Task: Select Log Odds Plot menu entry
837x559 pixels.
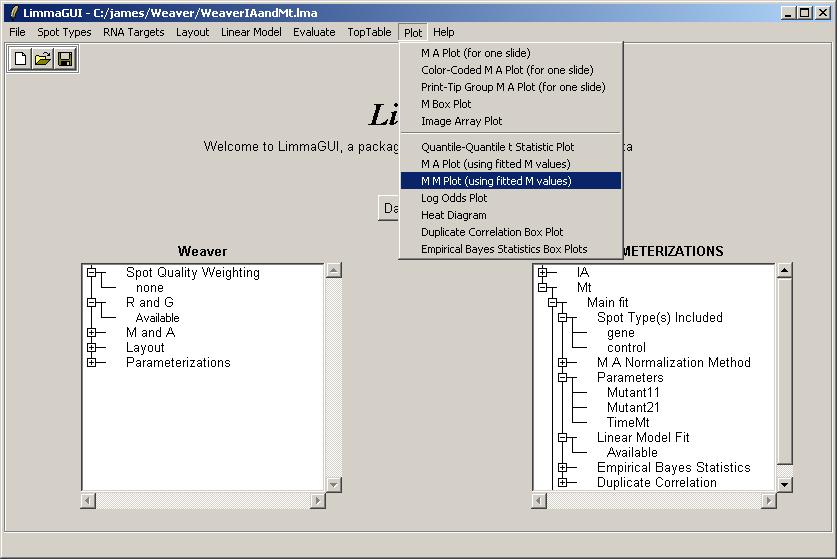Action: (453, 198)
